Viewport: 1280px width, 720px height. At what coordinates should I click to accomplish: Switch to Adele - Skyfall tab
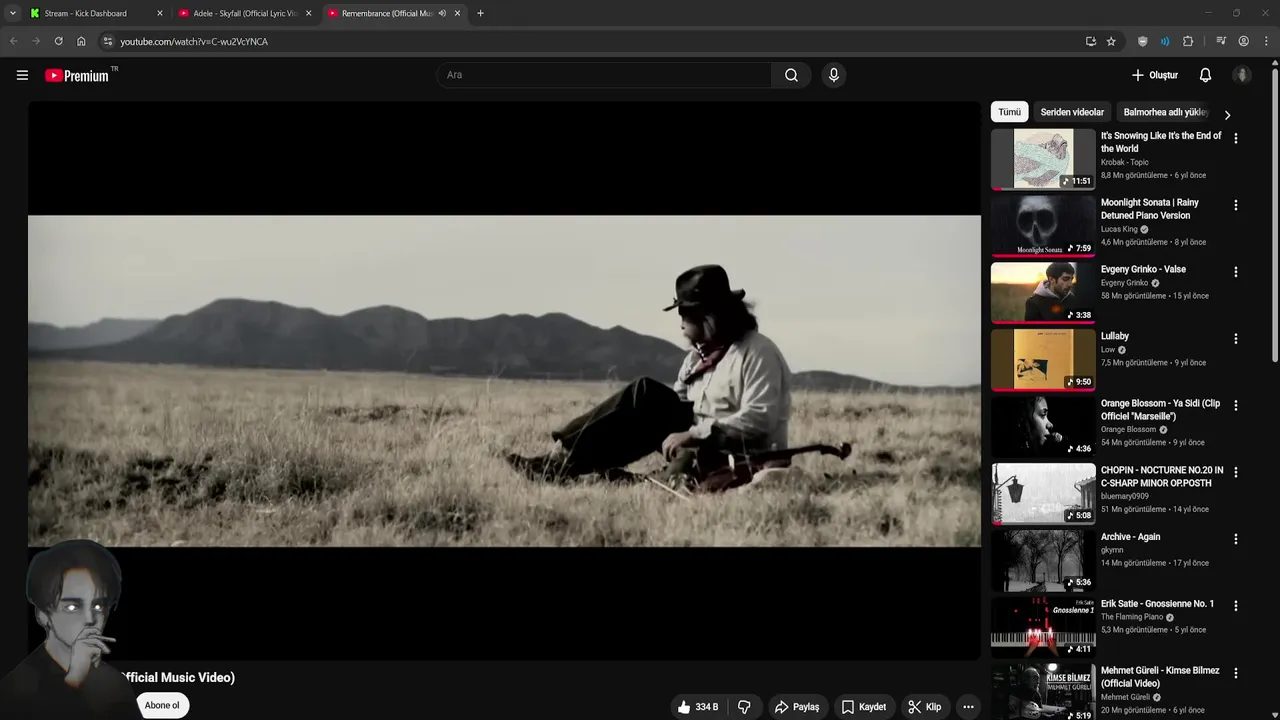pyautogui.click(x=243, y=13)
